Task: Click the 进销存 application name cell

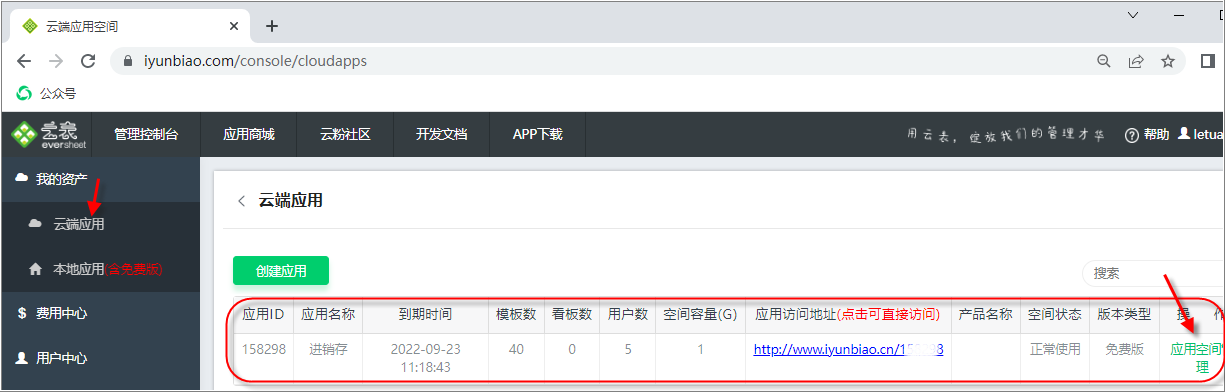Action: (328, 349)
